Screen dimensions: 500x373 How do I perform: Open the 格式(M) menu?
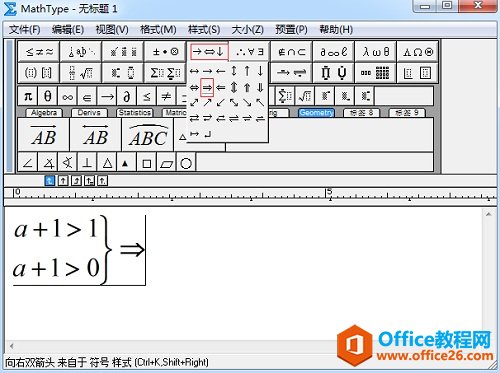[158, 29]
